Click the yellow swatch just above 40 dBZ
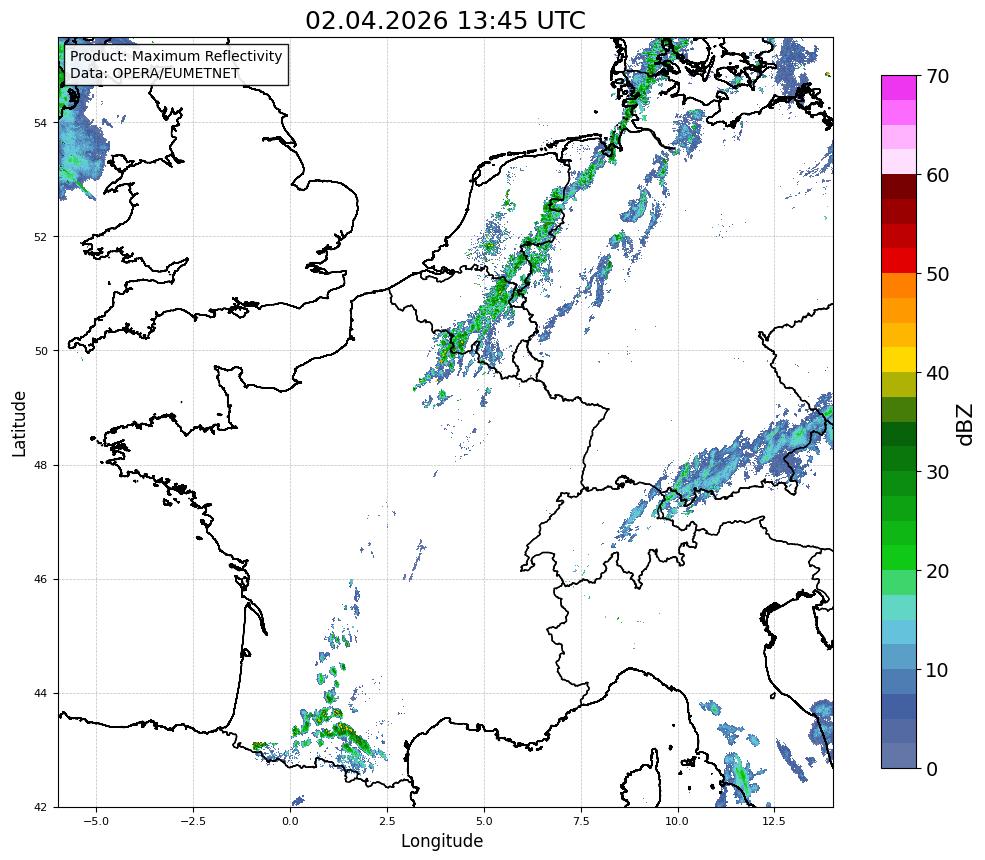 coord(899,360)
